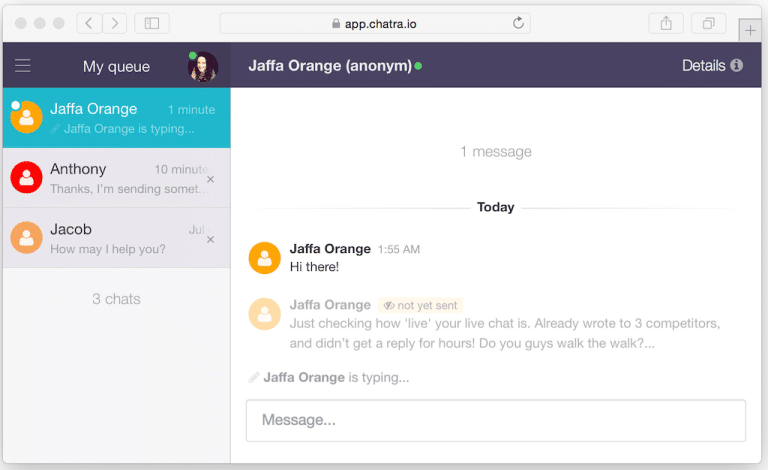Click the "Jaffa Orange (anonym)" chat title
Image resolution: width=768 pixels, height=470 pixels.
[330, 66]
